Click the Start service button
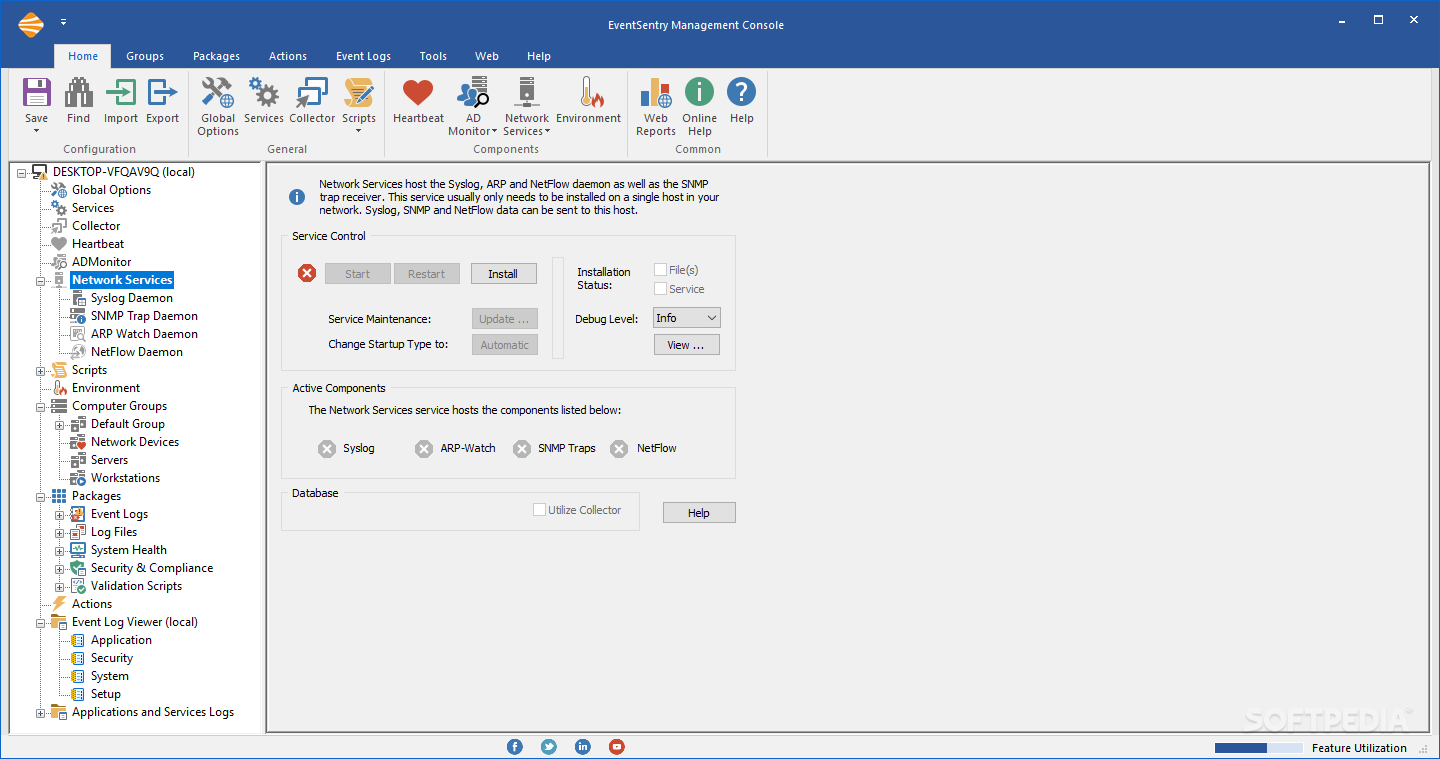This screenshot has width=1440, height=759. [x=358, y=274]
